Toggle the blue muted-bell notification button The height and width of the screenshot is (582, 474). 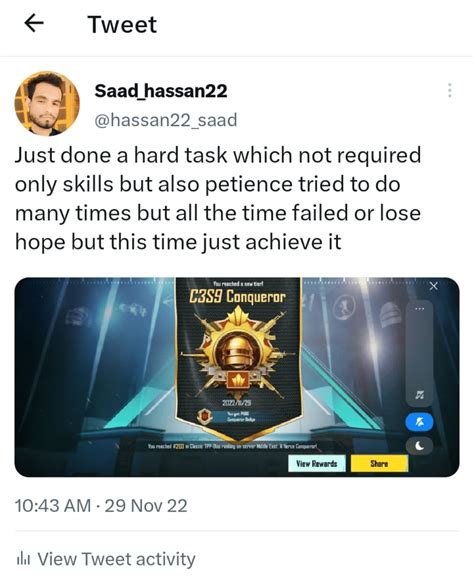click(419, 422)
